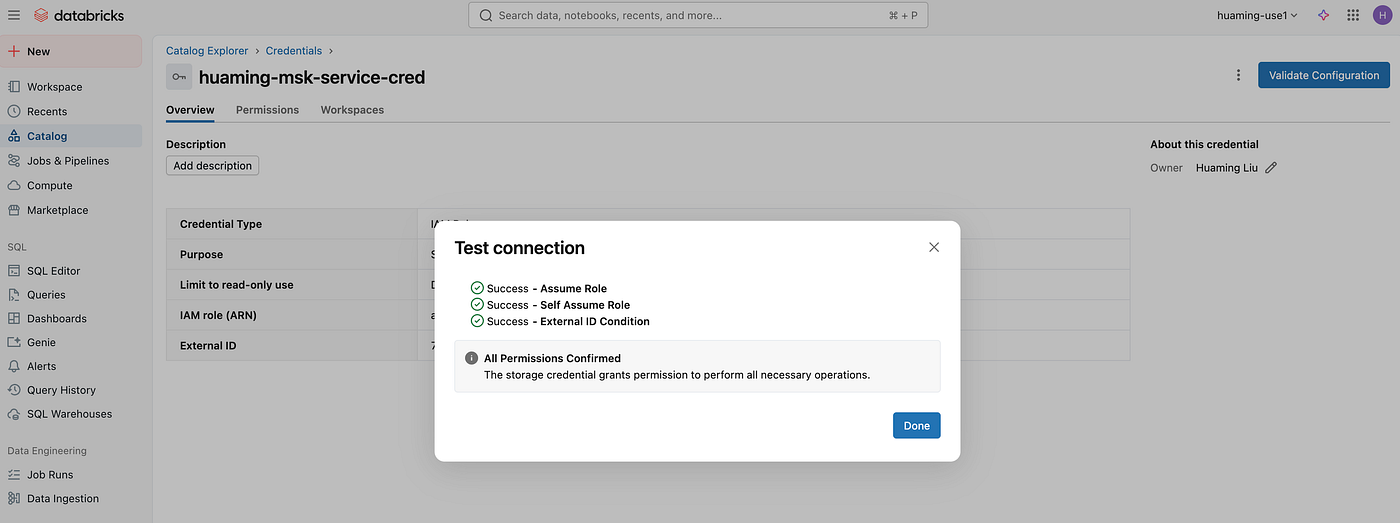Expand the huaming-use1 workspace dropdown
1400x523 pixels.
1257,15
